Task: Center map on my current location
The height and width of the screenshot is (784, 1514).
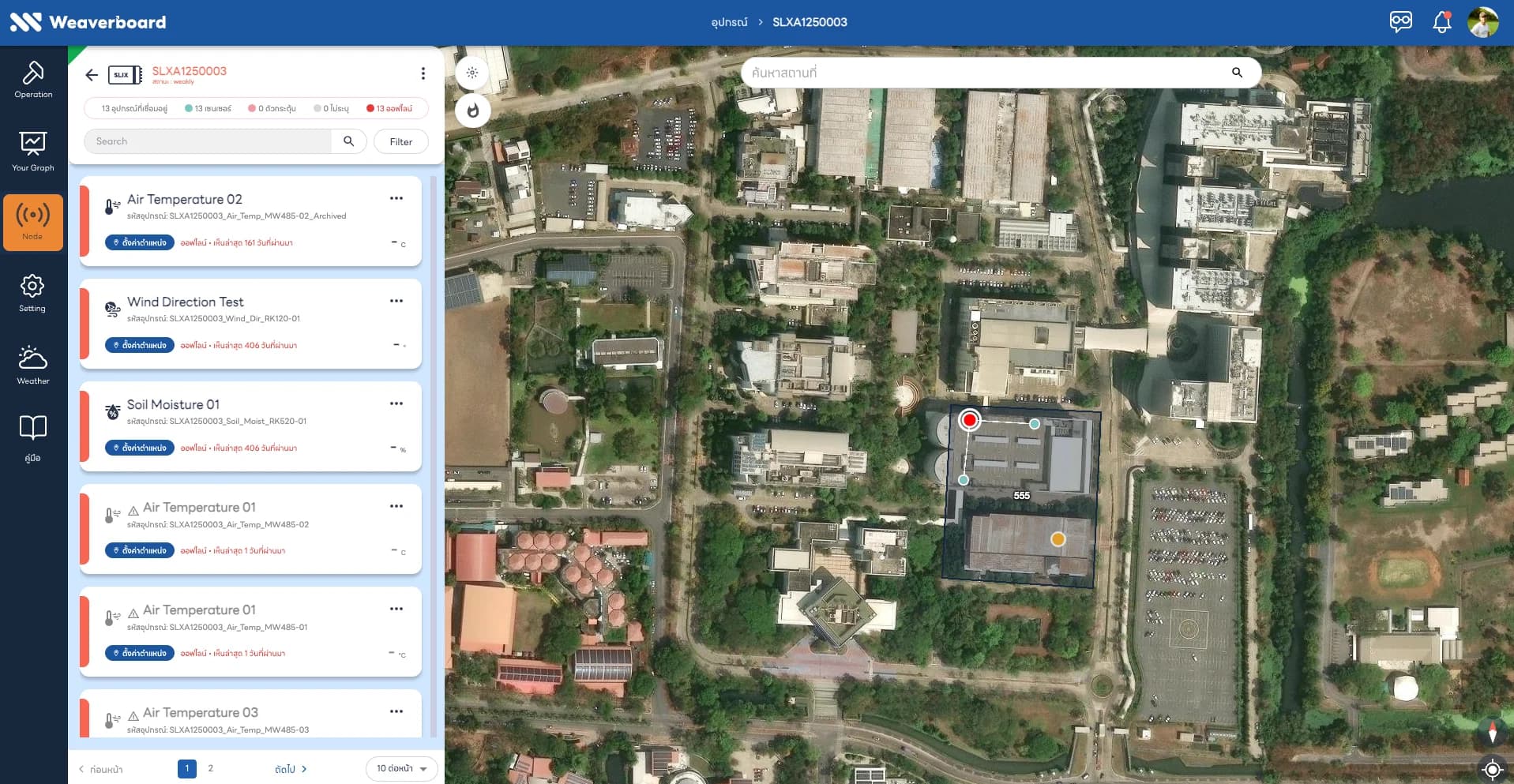Action: click(x=1492, y=768)
